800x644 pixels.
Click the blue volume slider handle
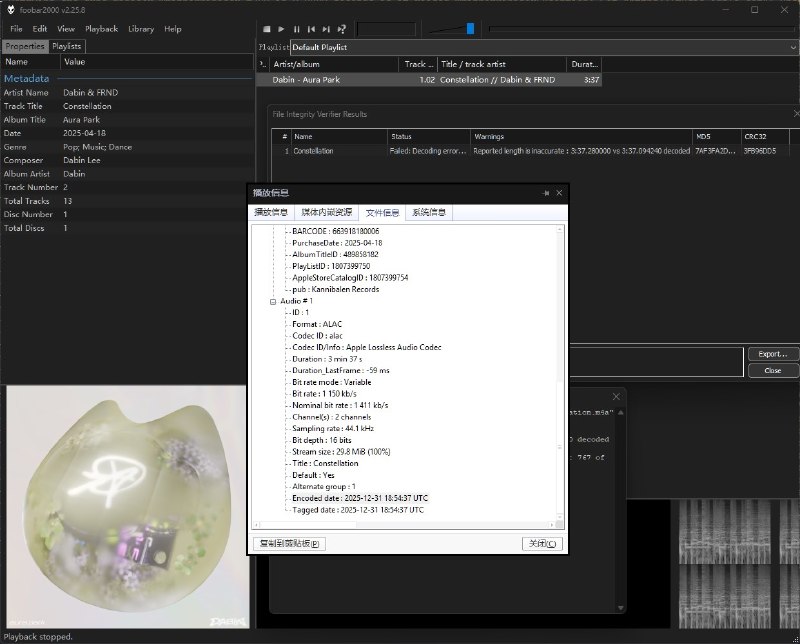tap(470, 29)
